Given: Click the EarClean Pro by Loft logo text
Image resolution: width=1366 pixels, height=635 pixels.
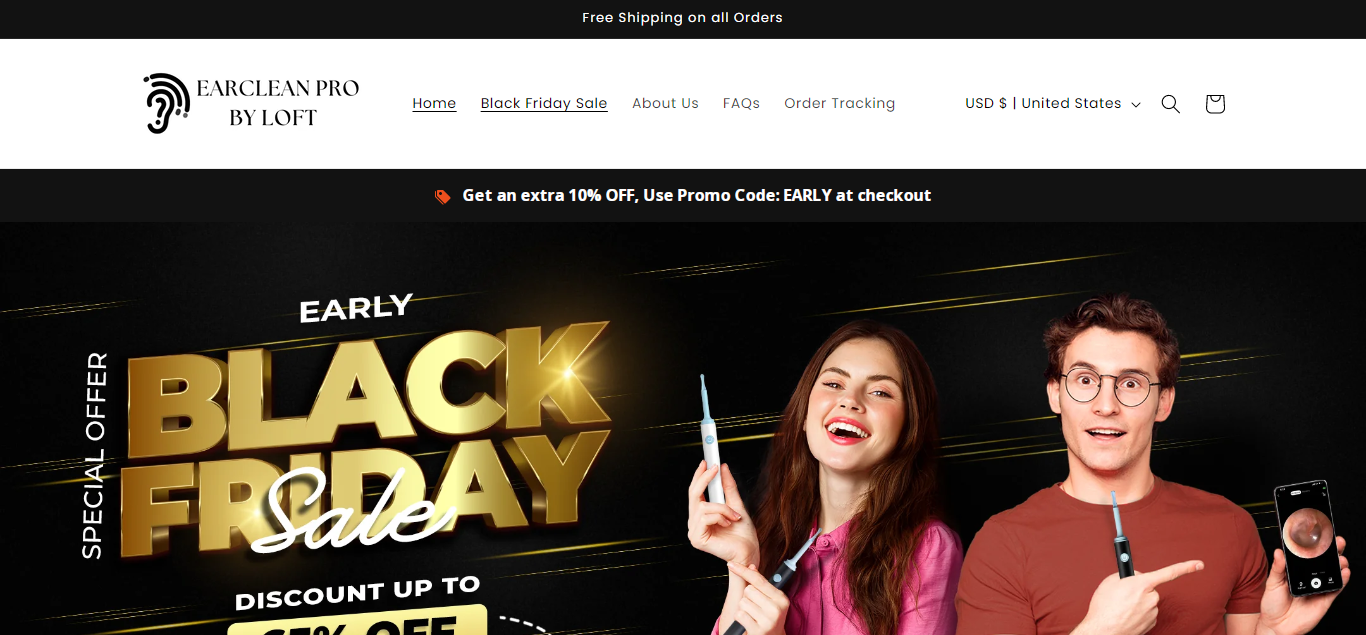Looking at the screenshot, I should tap(277, 103).
